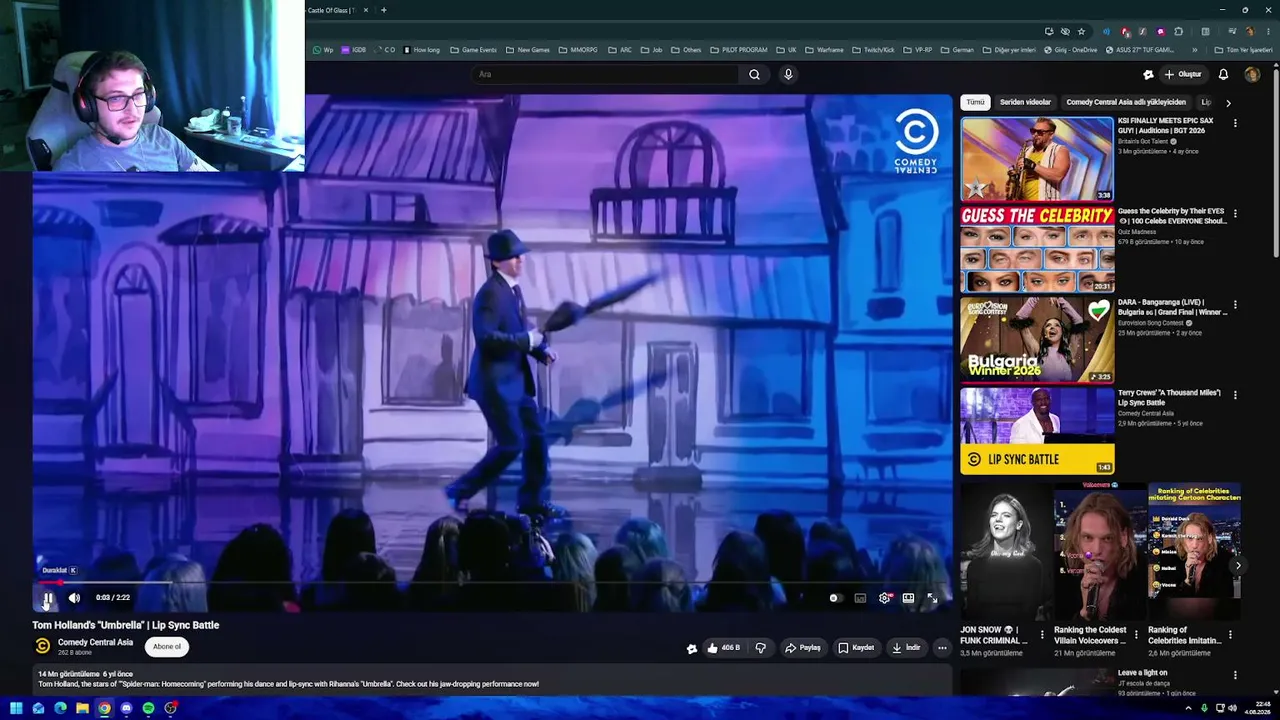Mute the video volume speaker icon

coord(74,598)
